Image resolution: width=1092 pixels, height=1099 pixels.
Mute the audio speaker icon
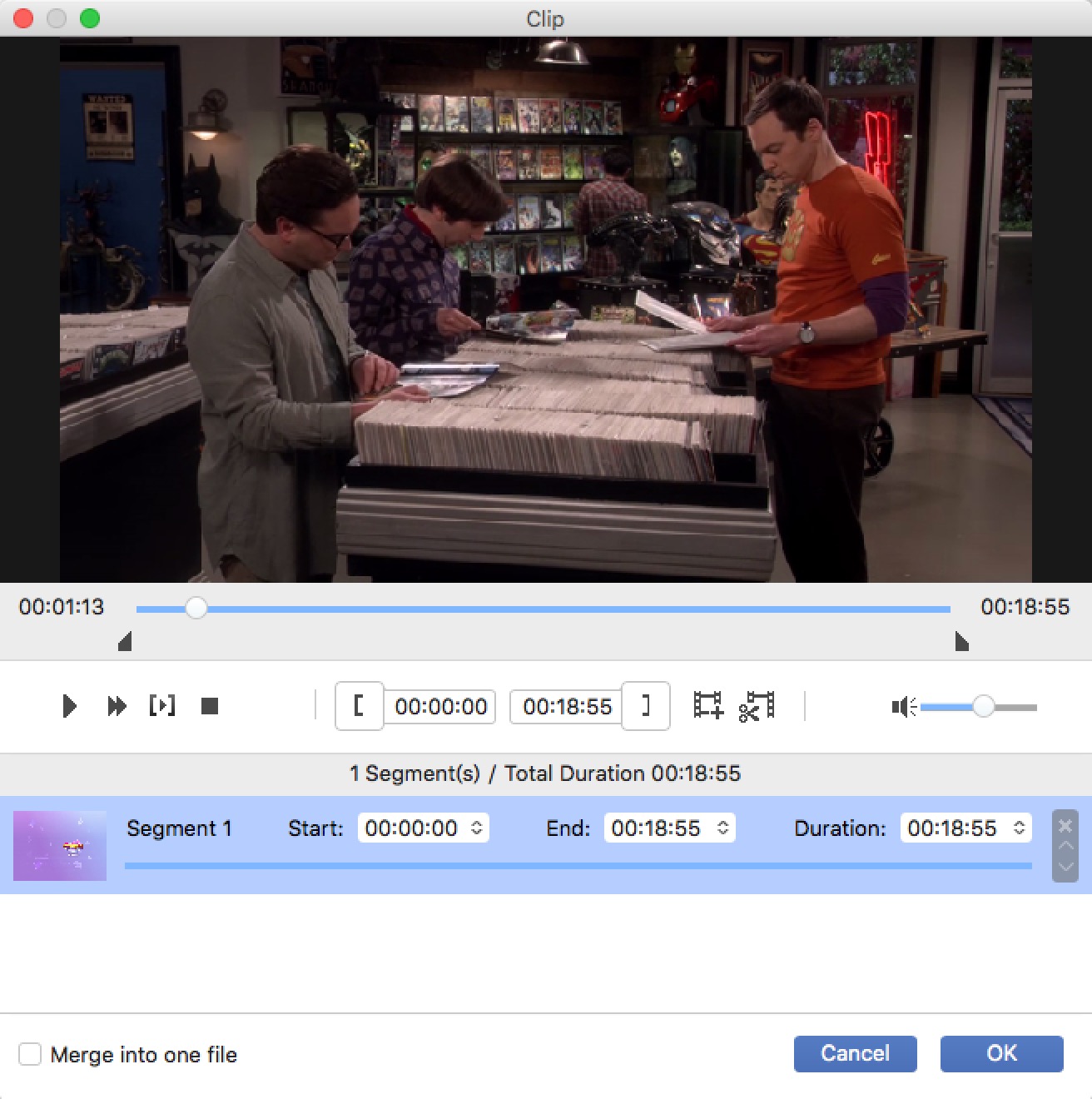tap(904, 707)
